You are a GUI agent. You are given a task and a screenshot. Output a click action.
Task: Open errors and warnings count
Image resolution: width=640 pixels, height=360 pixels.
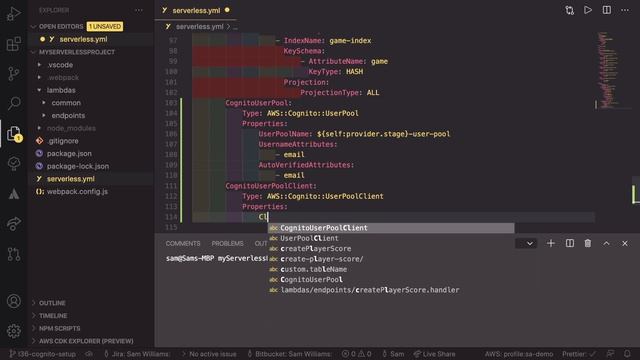click(x=357, y=354)
